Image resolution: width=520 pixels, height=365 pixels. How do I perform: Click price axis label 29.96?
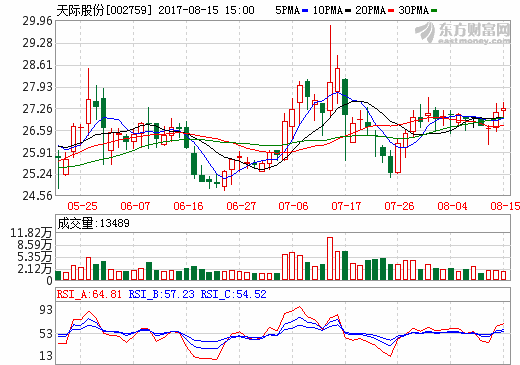(38, 21)
